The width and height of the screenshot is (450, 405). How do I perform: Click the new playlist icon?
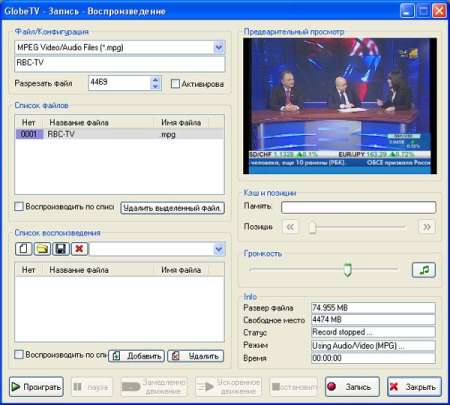point(23,249)
